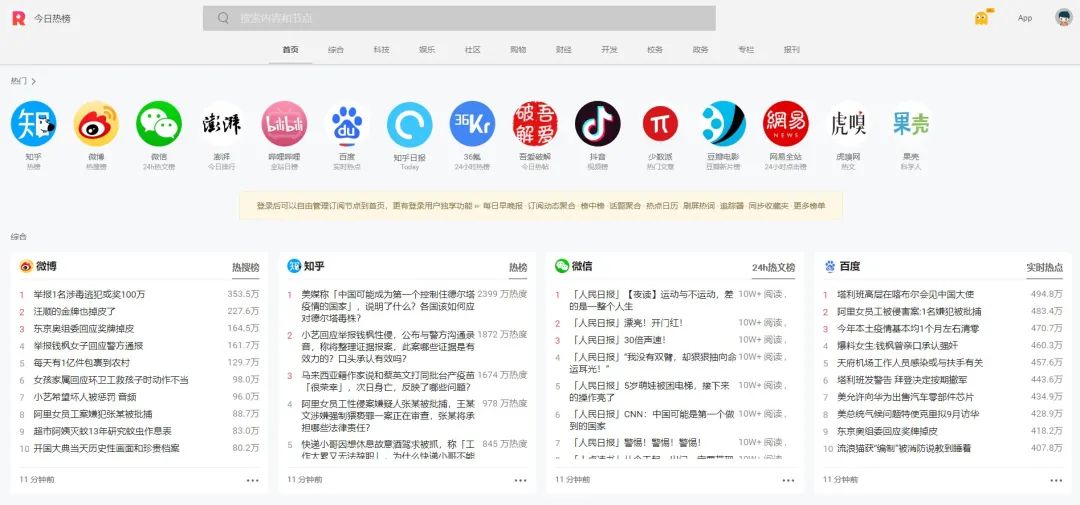Image resolution: width=1080 pixels, height=505 pixels.
Task: Open 「人民日报」警惕！警惕！警惕！ article
Action: (635, 442)
